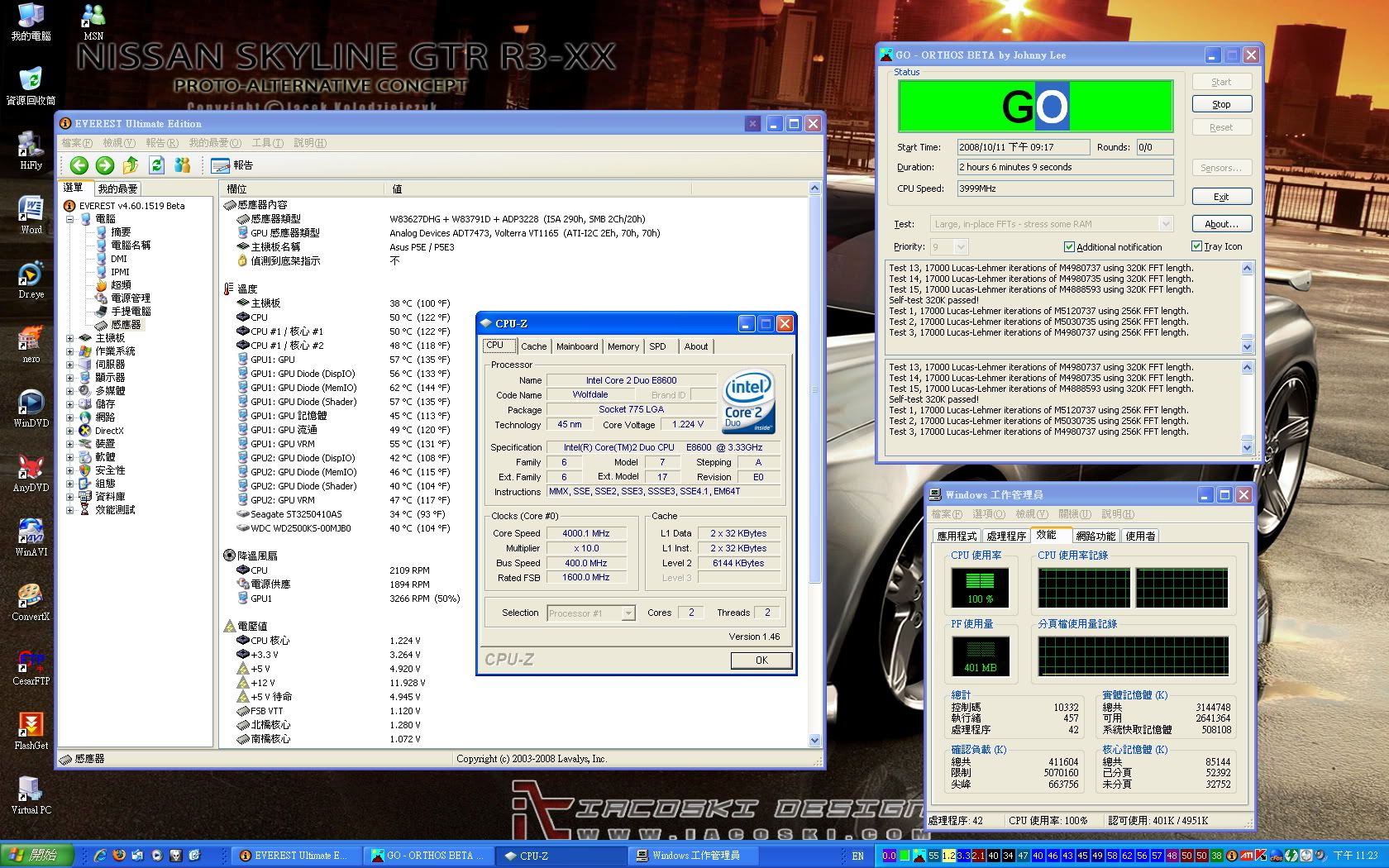
Task: Open the Dr.eye desktop shortcut
Action: tap(31, 280)
